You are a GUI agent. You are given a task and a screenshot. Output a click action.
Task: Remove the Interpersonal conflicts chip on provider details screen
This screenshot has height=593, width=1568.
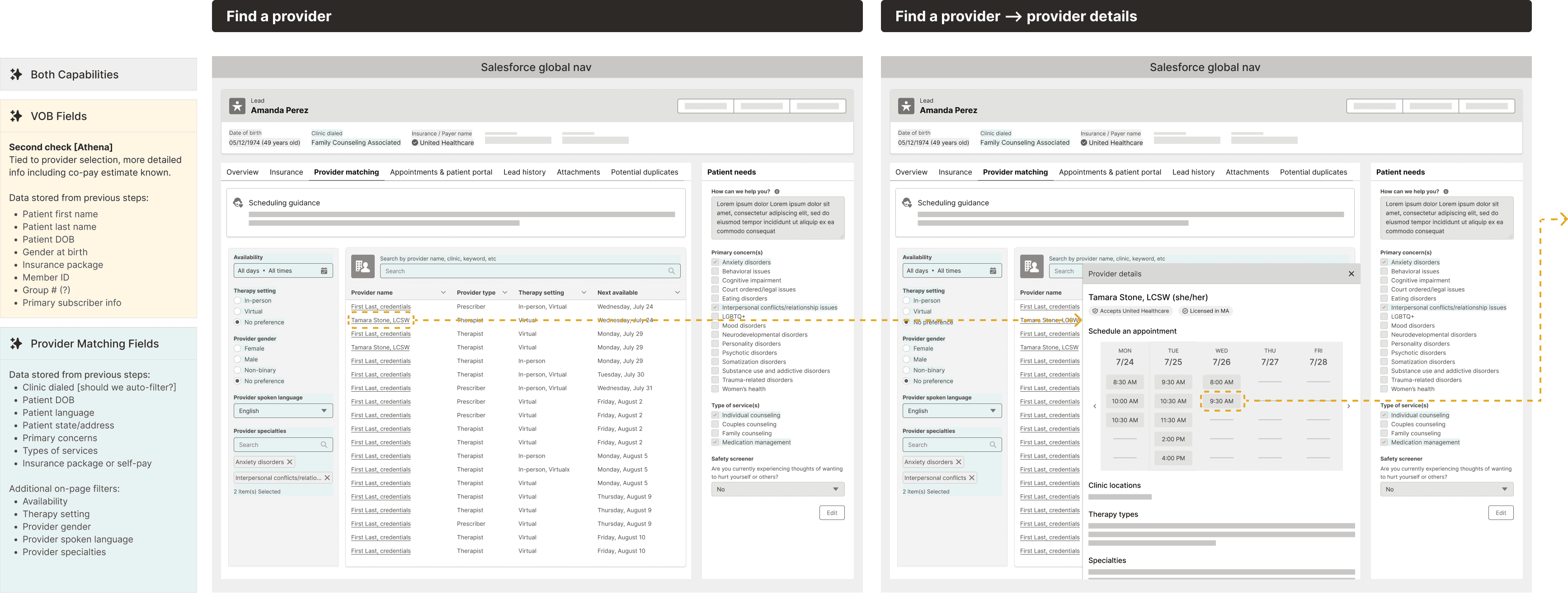click(x=971, y=478)
